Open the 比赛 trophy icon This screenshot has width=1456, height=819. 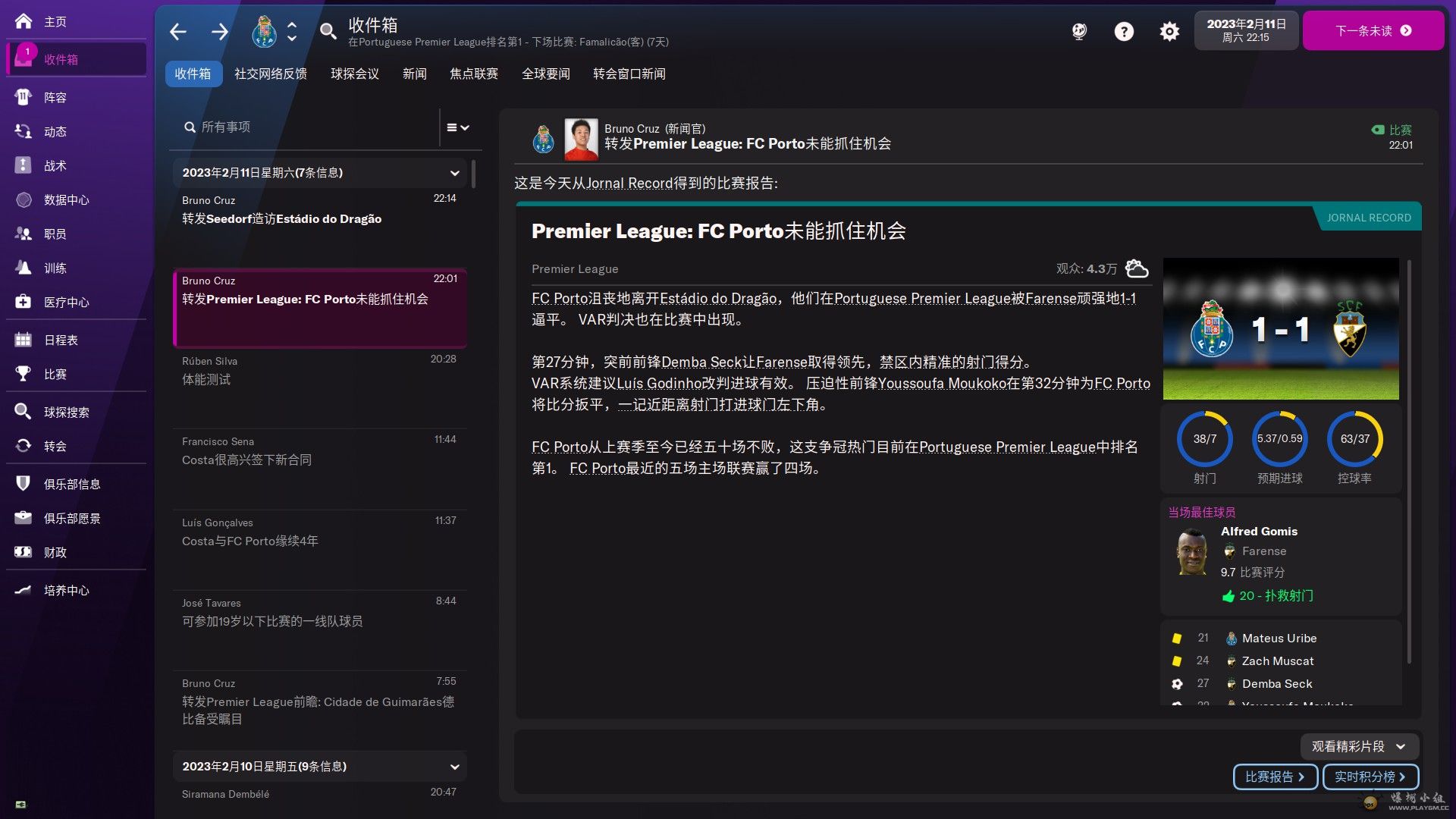pos(24,374)
